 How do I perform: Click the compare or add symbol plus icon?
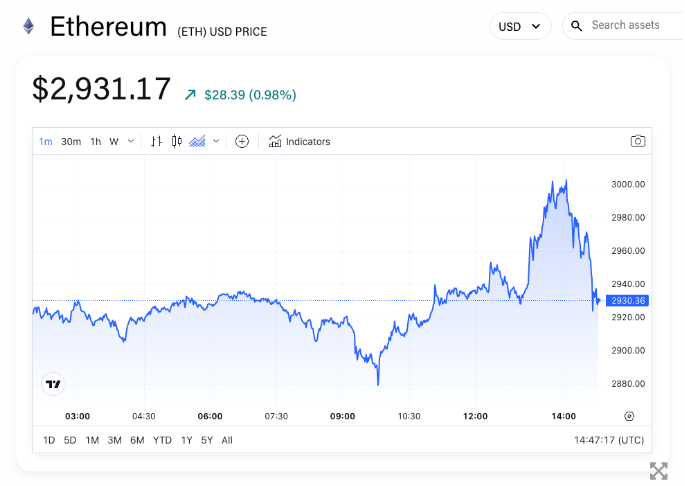tap(242, 141)
